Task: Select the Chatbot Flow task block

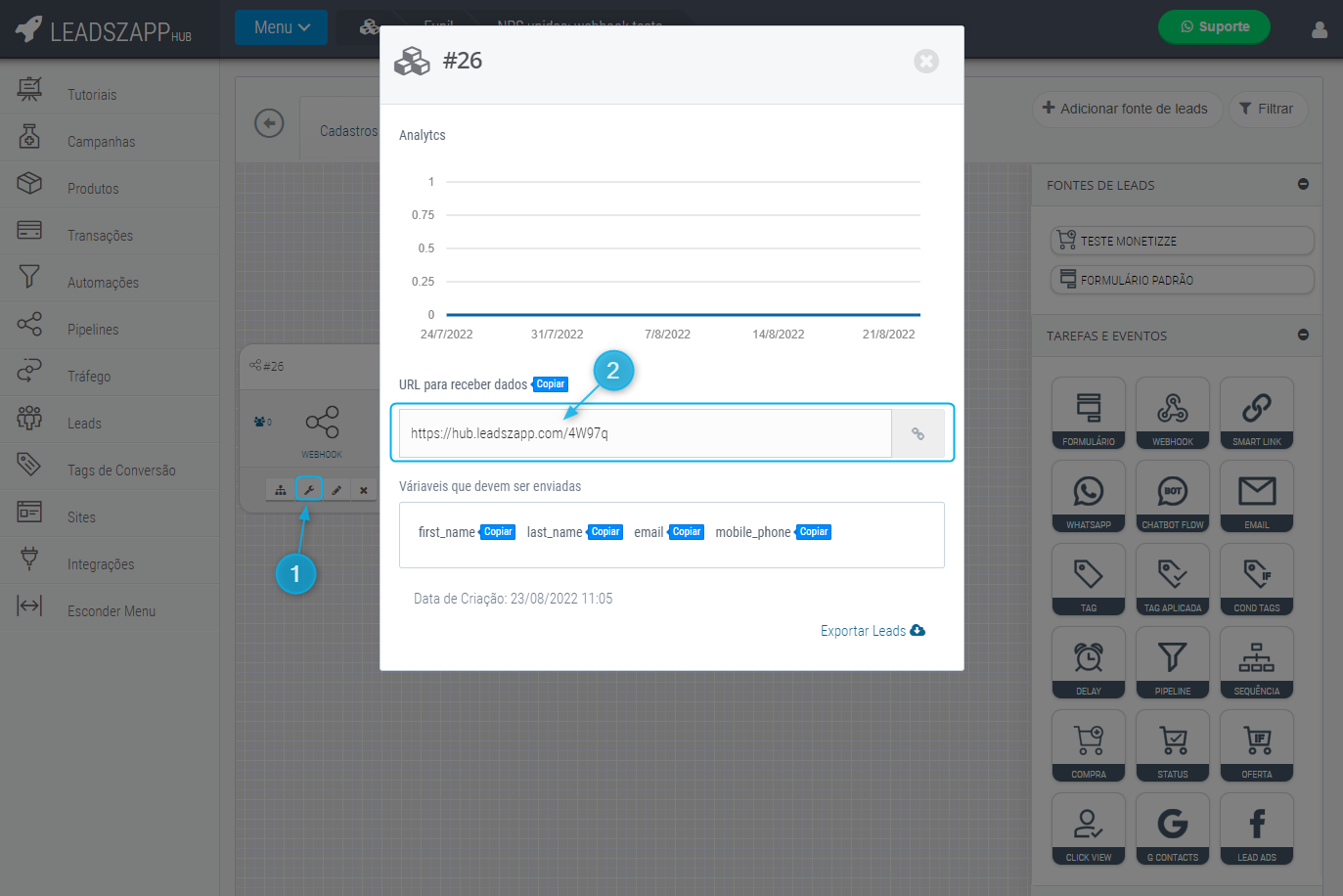Action: tap(1172, 496)
